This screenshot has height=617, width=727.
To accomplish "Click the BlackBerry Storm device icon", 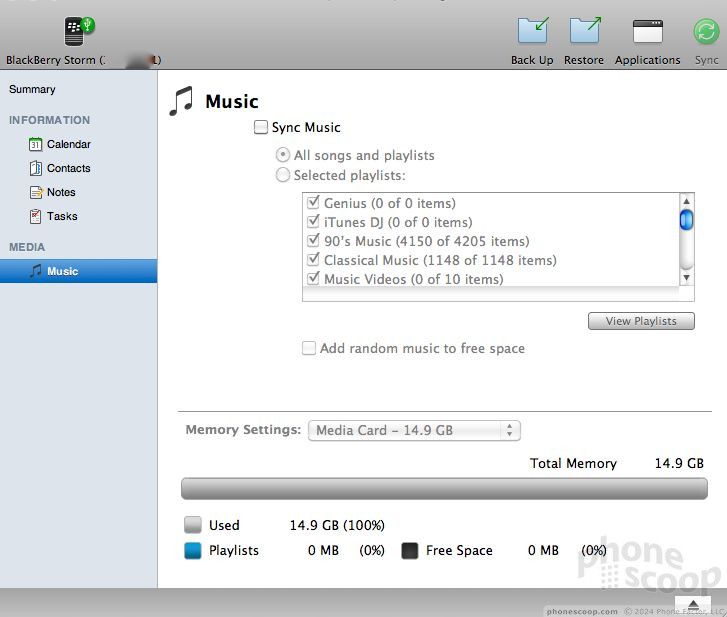I will click(x=79, y=32).
